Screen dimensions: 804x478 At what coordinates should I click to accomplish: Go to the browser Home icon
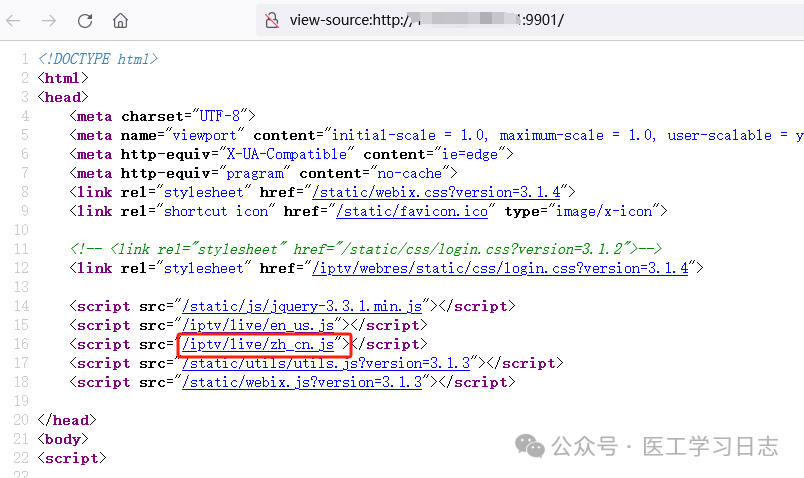pos(120,21)
